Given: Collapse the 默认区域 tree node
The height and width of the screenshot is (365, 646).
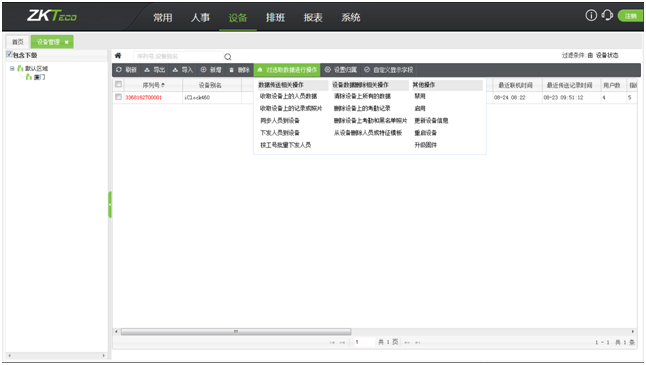Looking at the screenshot, I should click(x=12, y=68).
